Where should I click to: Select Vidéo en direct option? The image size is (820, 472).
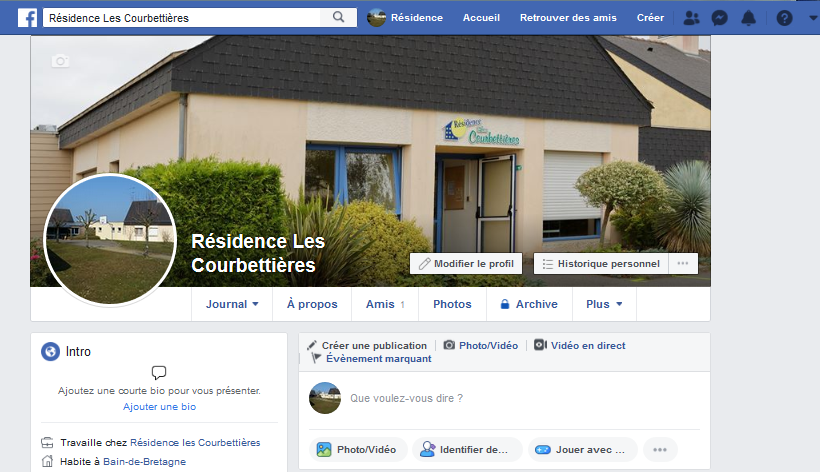click(x=579, y=346)
